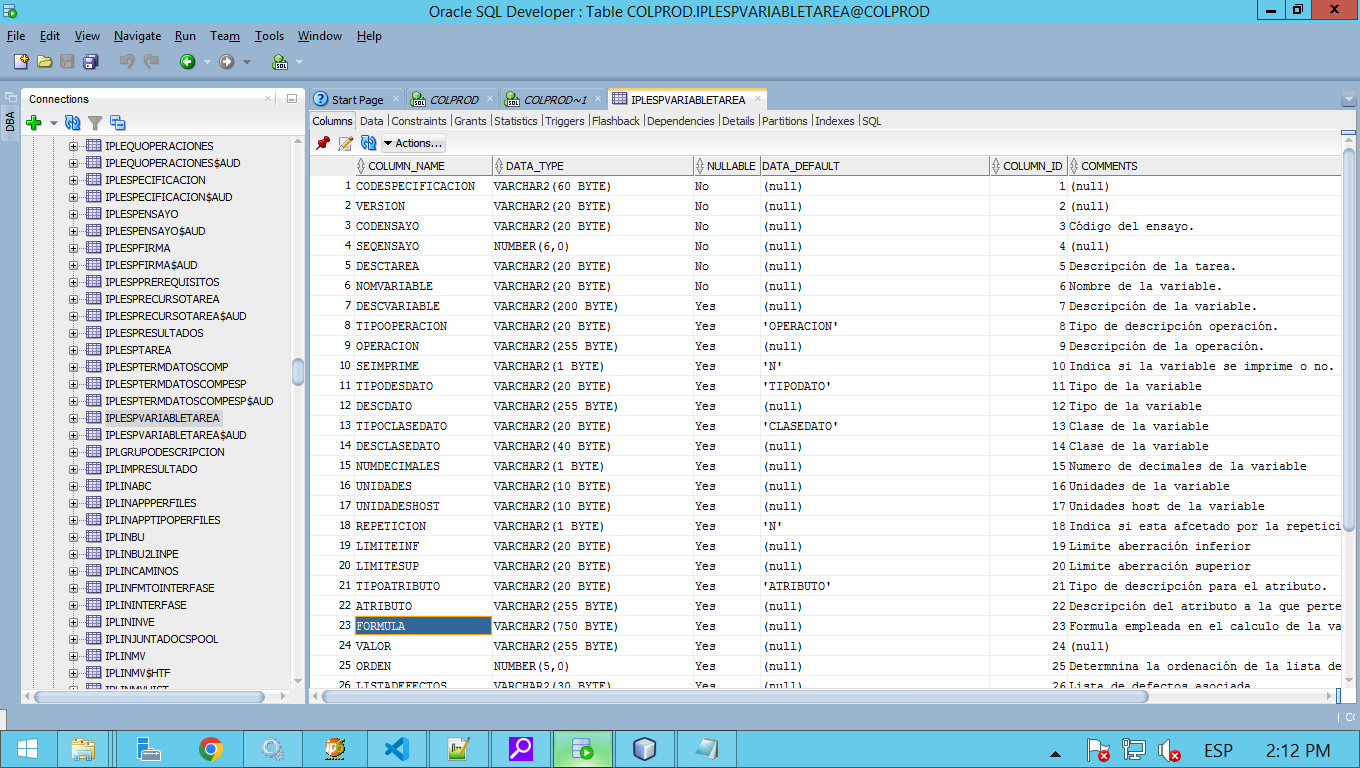Select IPLGRUPODESCRIPCION table in the tree

point(164,452)
